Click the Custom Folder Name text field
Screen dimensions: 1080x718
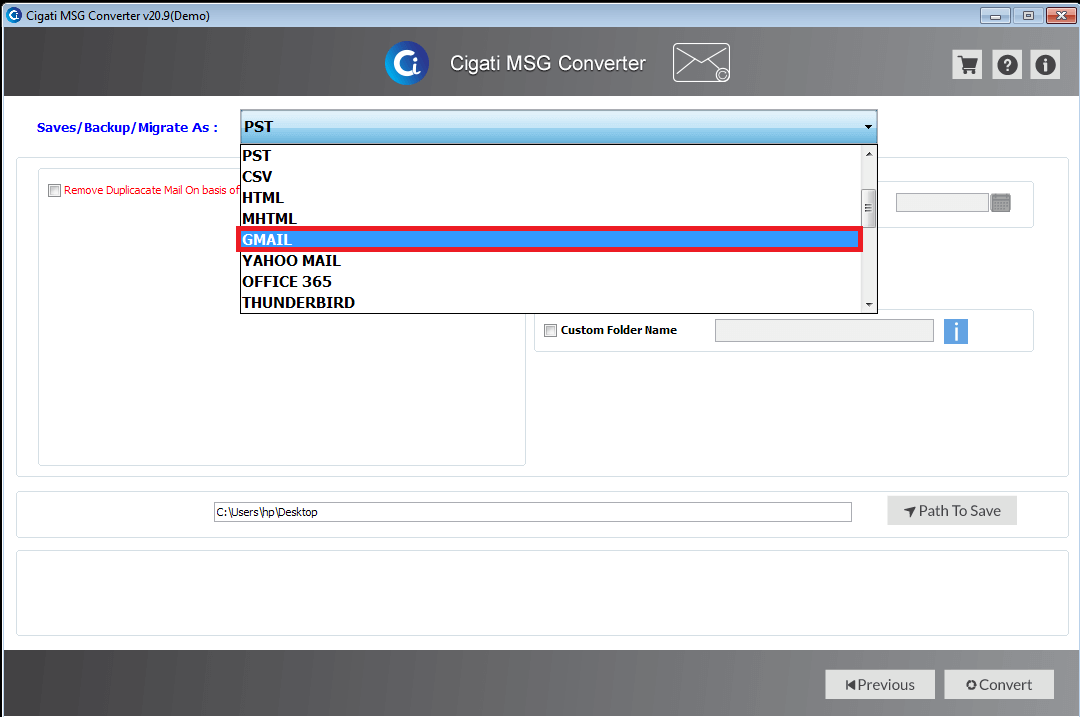824,331
